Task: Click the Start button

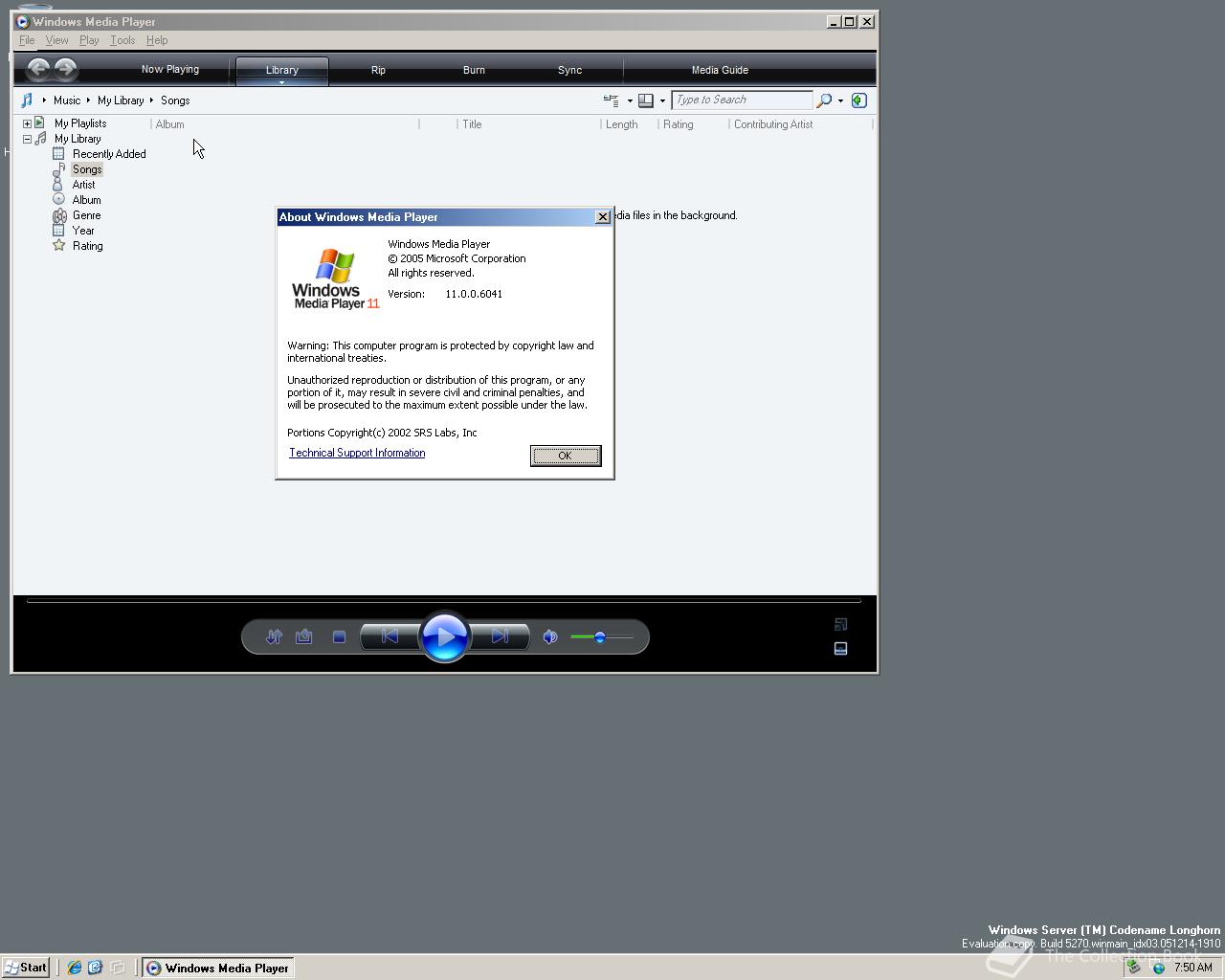Action: tap(26, 968)
